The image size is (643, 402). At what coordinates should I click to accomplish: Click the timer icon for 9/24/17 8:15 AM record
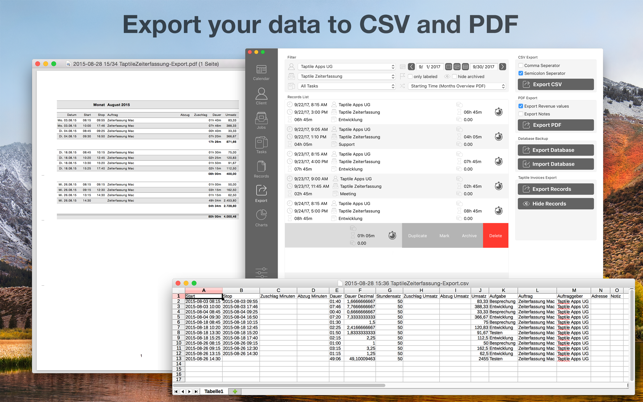pos(498,210)
